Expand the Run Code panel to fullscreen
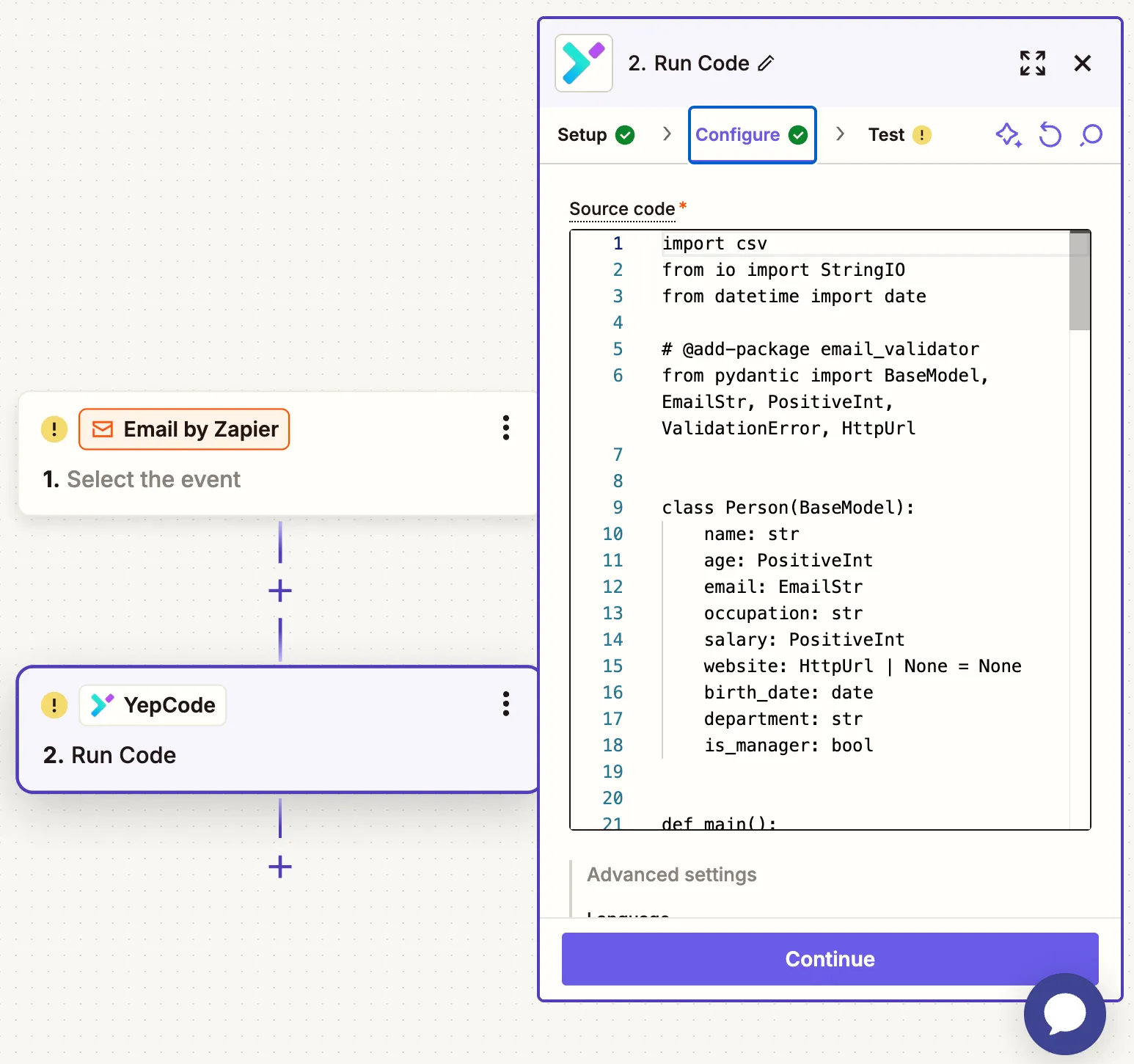1134x1064 pixels. click(x=1032, y=63)
